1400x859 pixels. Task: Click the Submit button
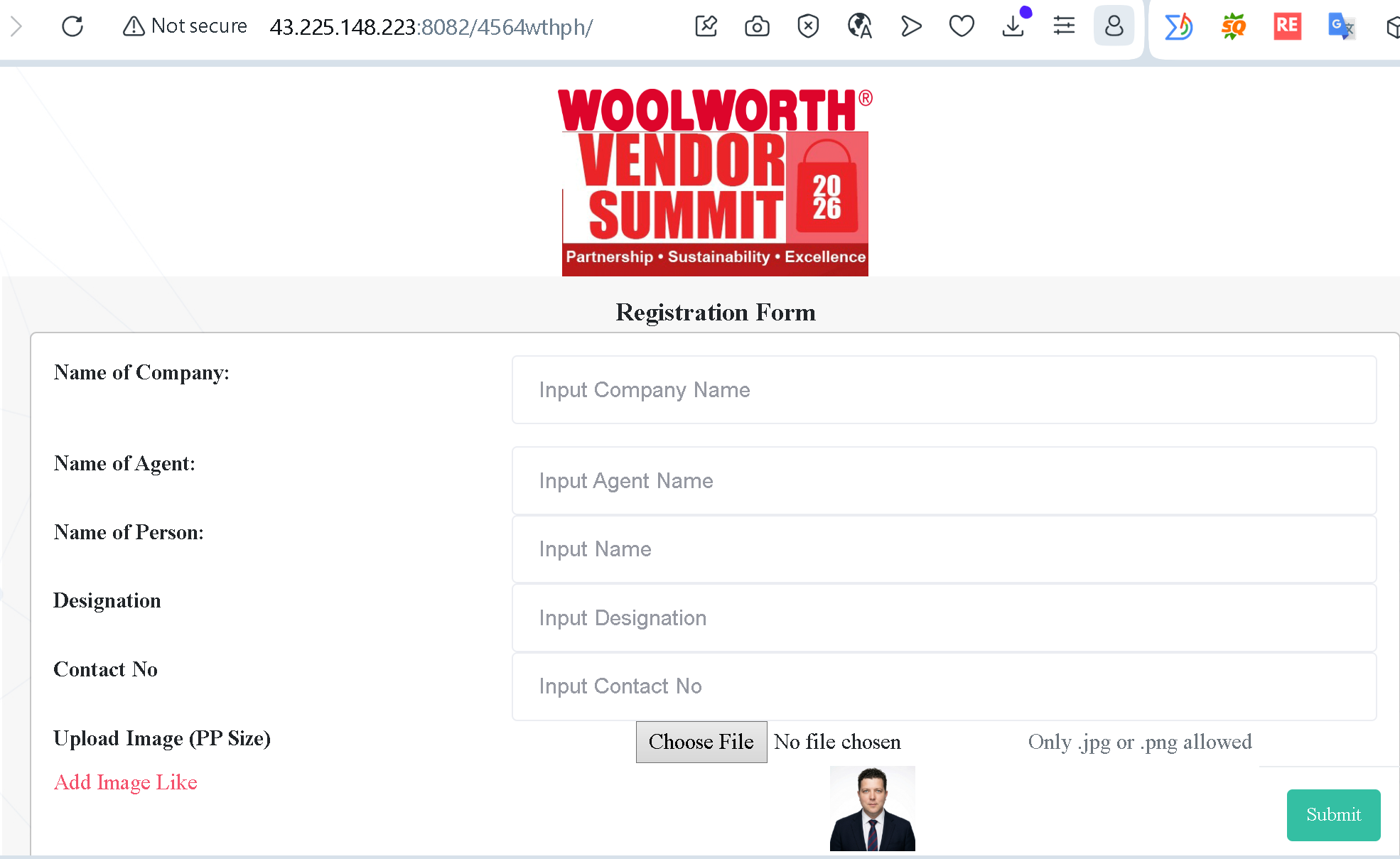coord(1333,815)
